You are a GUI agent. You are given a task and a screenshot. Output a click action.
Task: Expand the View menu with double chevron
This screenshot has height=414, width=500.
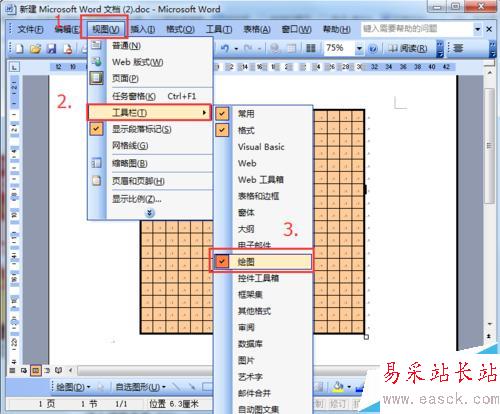[150, 213]
